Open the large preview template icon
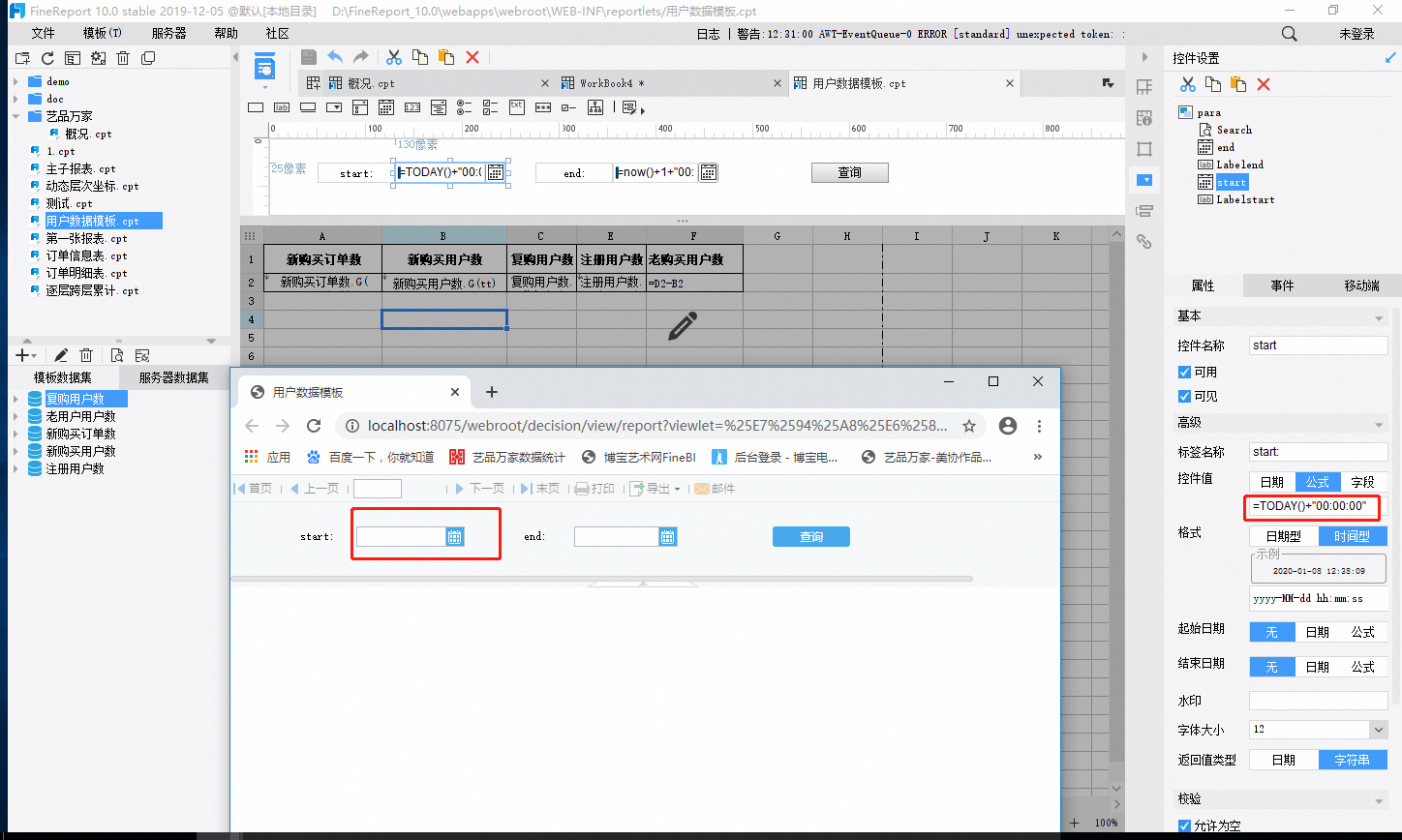This screenshot has height=840, width=1402. pyautogui.click(x=264, y=67)
